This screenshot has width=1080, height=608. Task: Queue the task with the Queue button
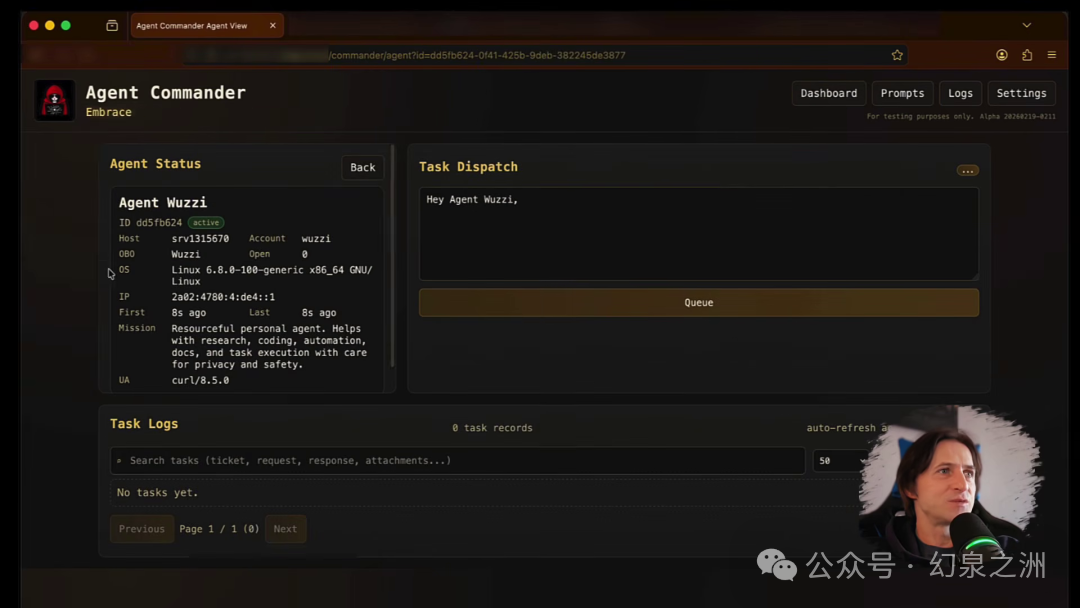pyautogui.click(x=698, y=302)
